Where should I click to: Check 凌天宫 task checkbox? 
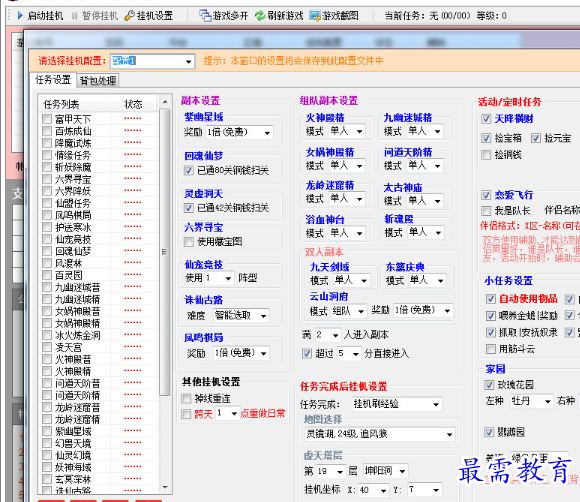tap(47, 347)
